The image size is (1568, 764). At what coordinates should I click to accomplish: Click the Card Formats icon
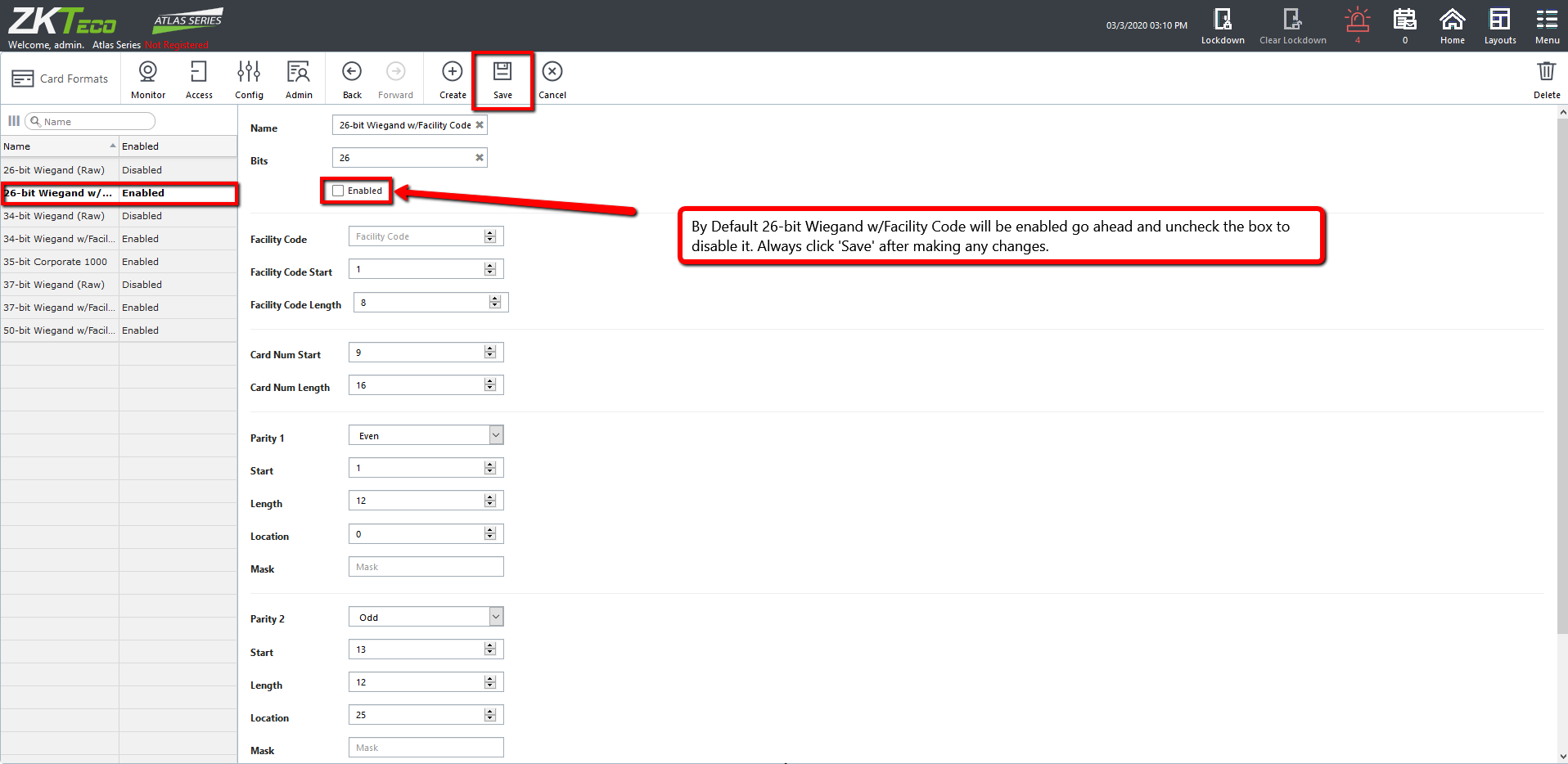coord(23,79)
